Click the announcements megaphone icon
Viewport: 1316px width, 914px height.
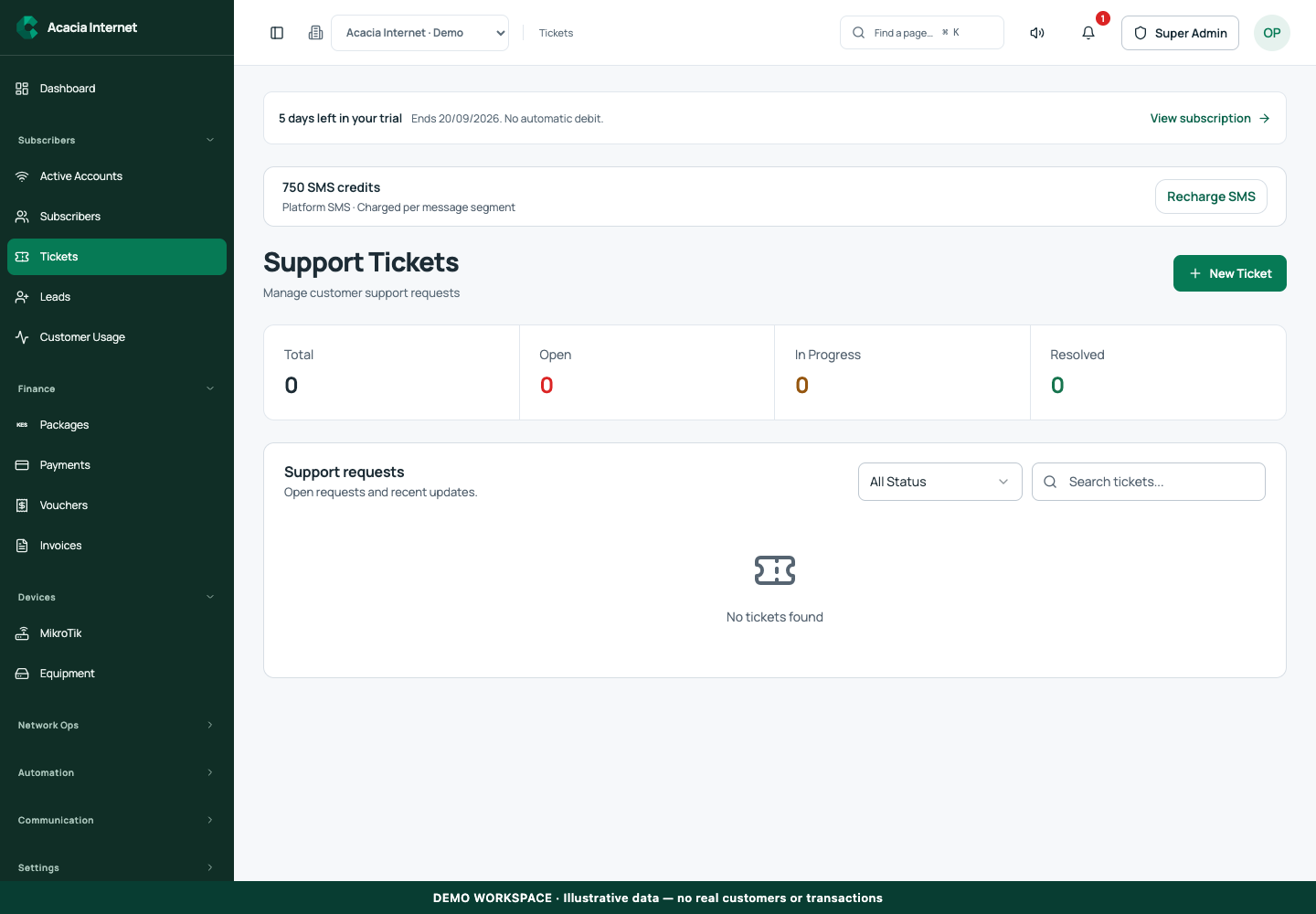click(1037, 33)
